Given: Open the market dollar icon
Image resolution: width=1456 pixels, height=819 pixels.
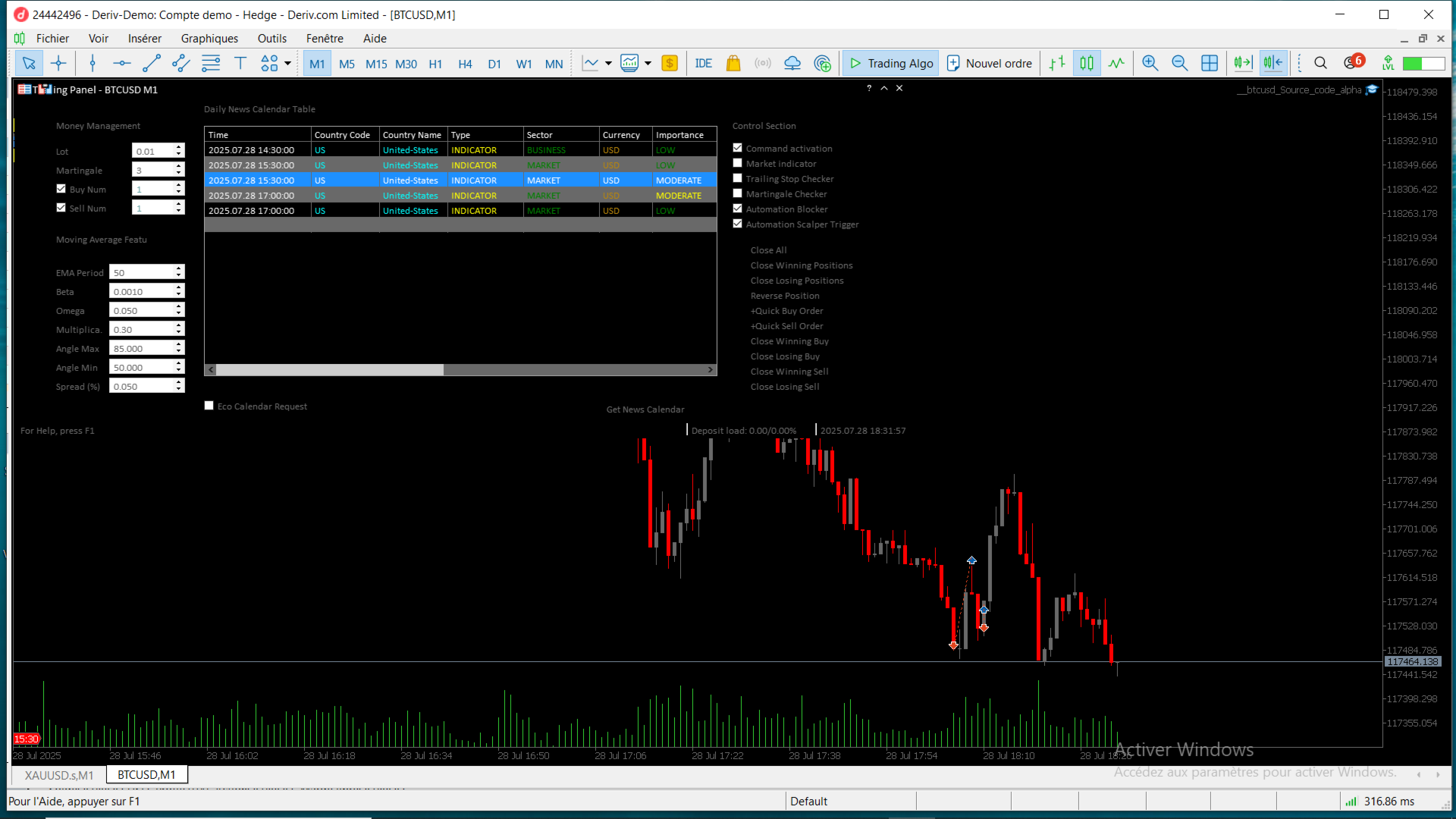Looking at the screenshot, I should pyautogui.click(x=670, y=64).
